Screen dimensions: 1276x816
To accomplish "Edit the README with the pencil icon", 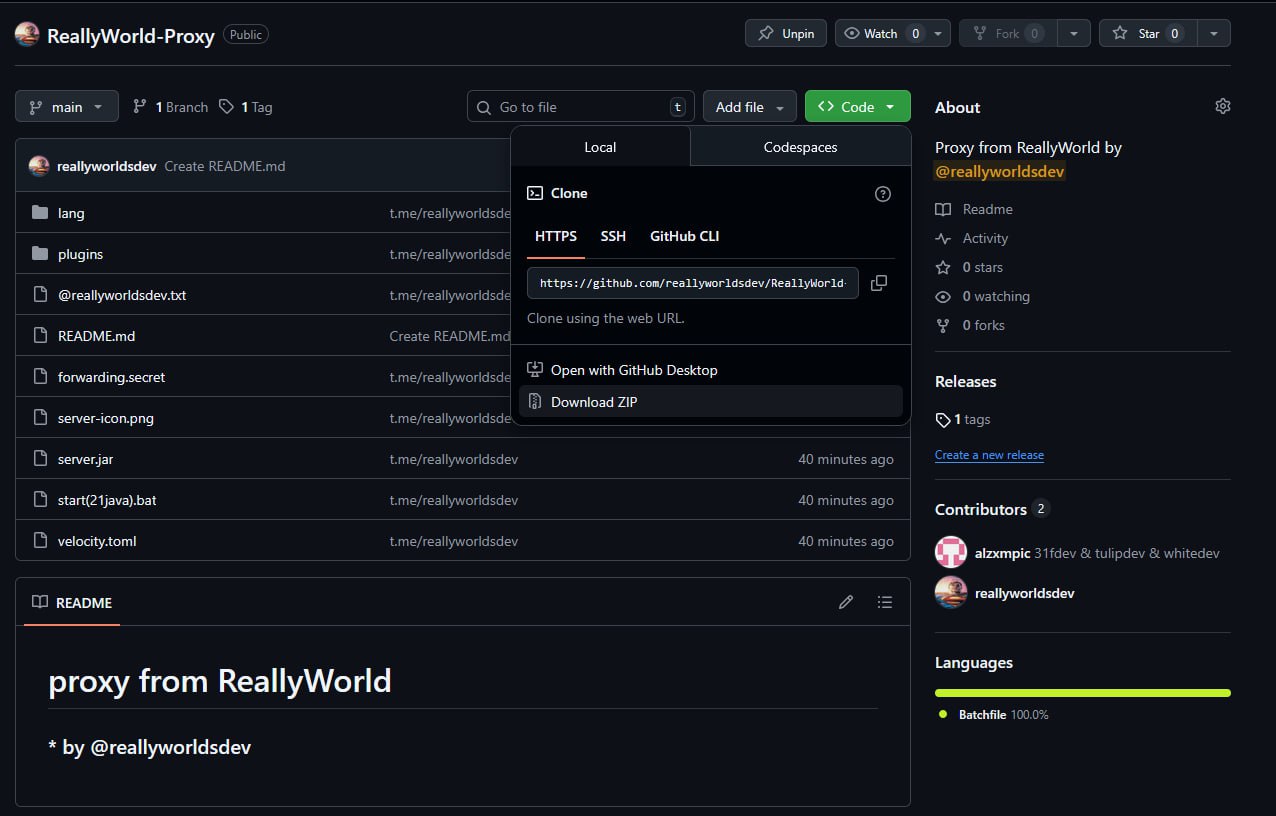I will pyautogui.click(x=845, y=601).
